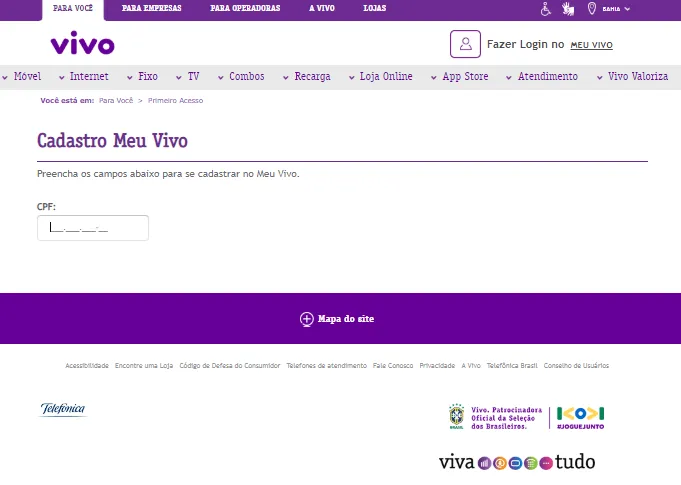Open the wheelchair accessibility icon
The height and width of the screenshot is (485, 681).
pos(545,9)
